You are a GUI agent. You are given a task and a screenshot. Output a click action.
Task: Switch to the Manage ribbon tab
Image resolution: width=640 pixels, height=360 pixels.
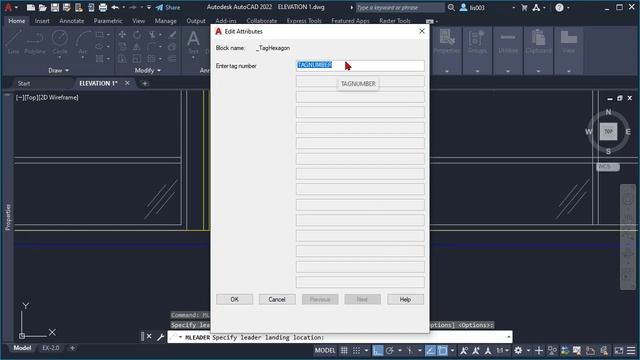pos(165,20)
